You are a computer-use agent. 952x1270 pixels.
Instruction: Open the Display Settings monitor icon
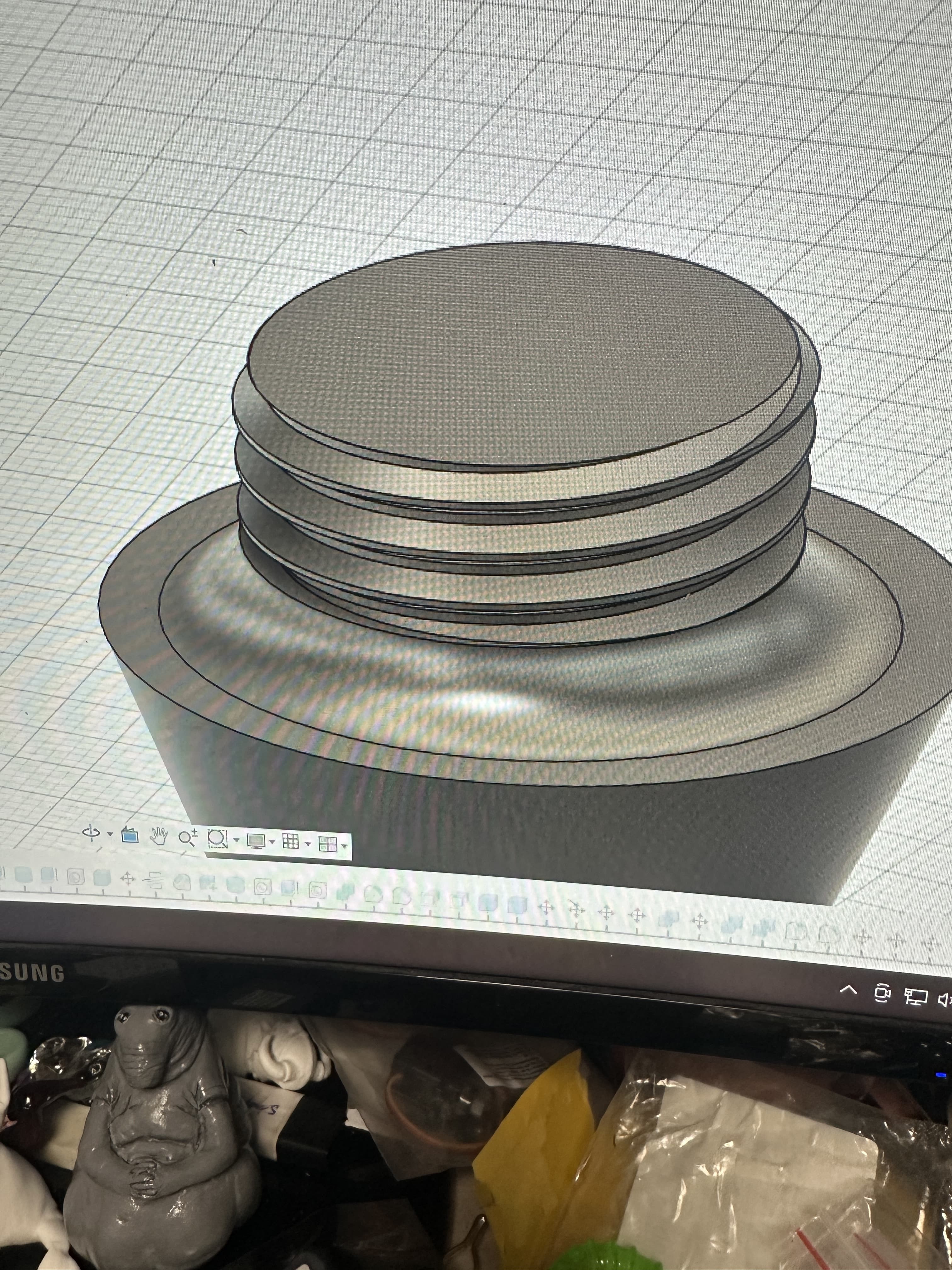256,841
